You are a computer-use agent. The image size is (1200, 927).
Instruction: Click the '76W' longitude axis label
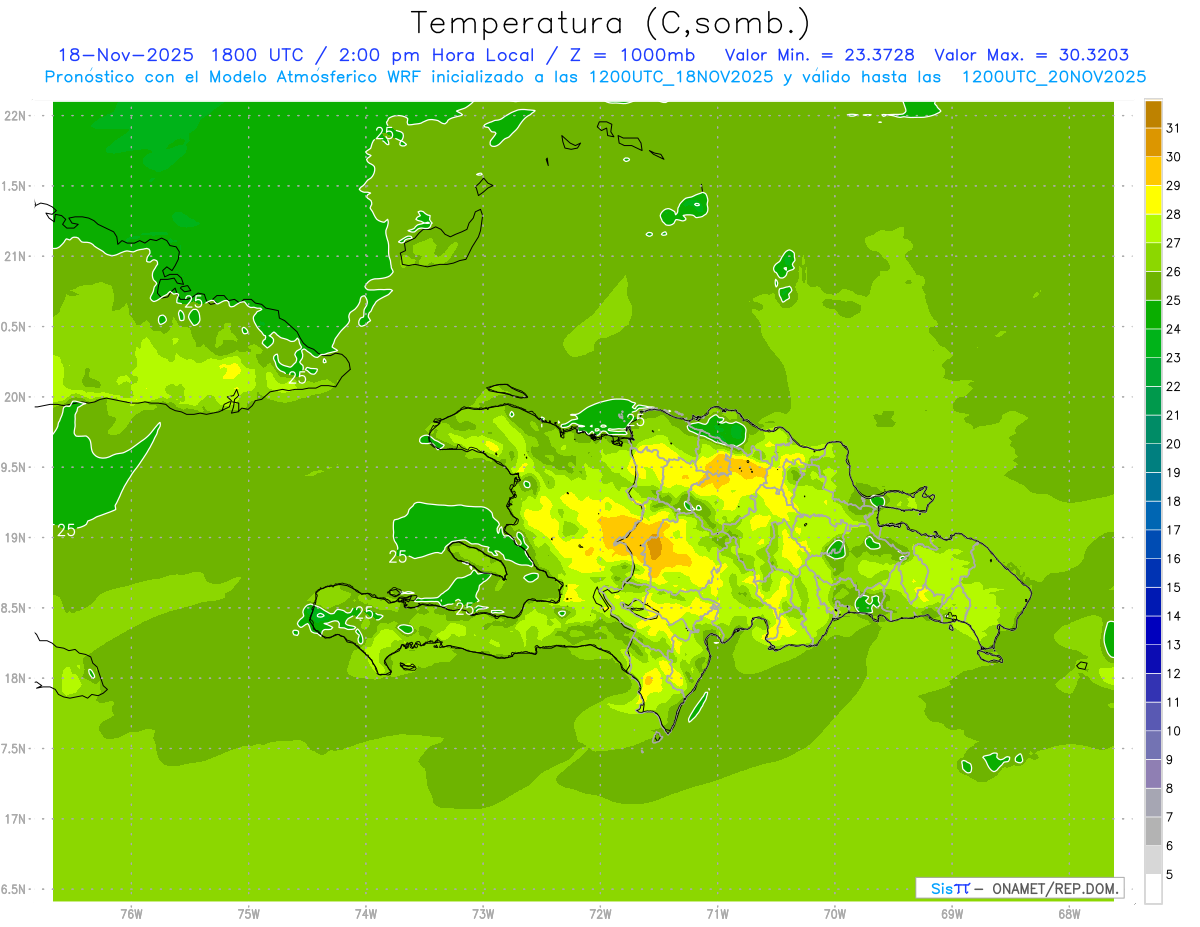click(x=131, y=914)
